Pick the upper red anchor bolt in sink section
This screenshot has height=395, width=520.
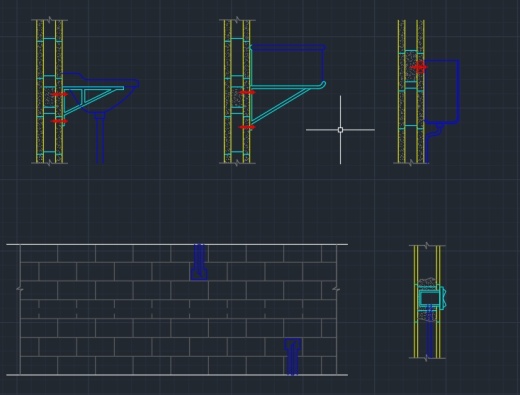(59, 94)
